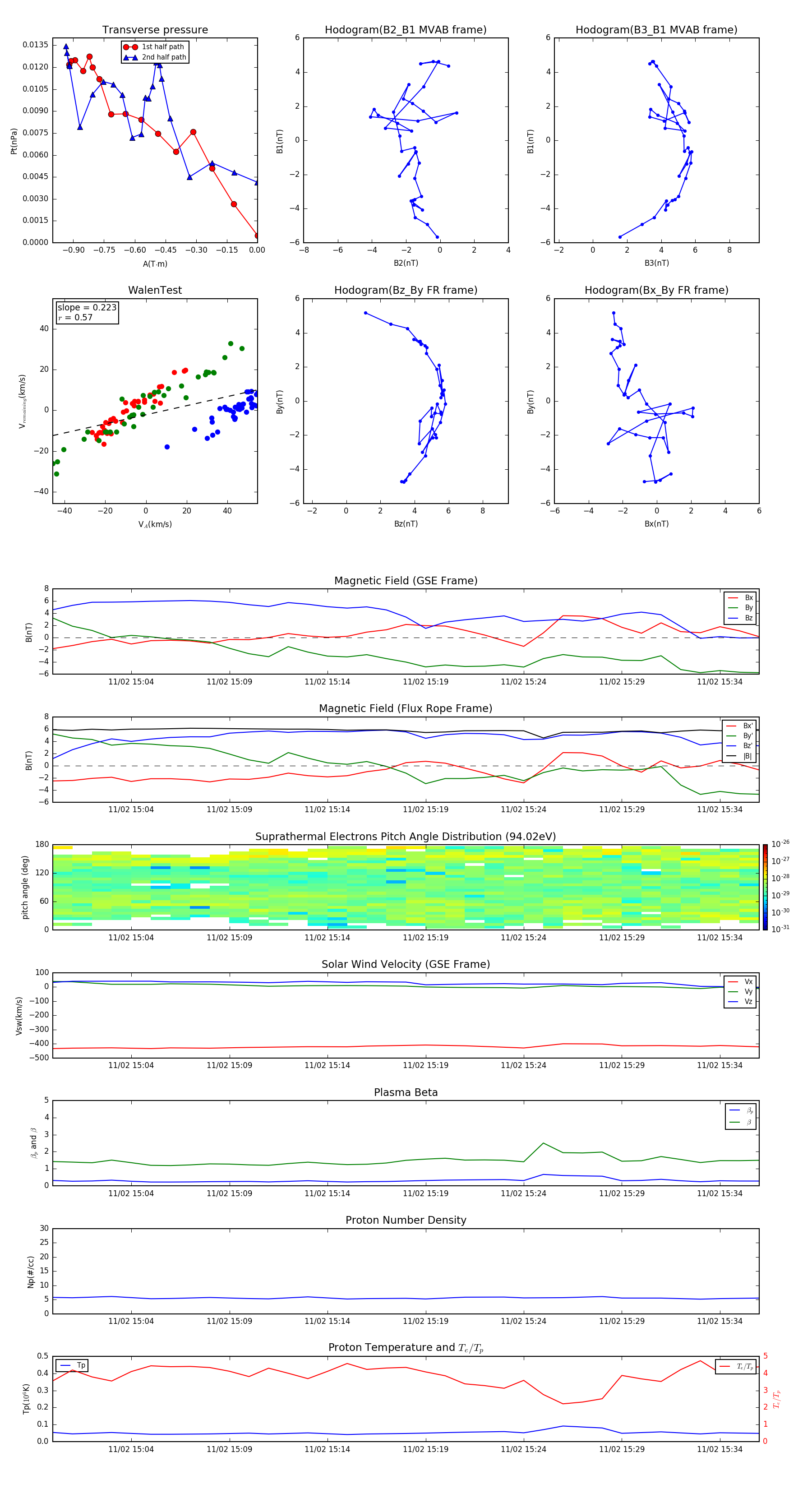Click '1st half path' legend entry
This screenshot has height=1489, width=812.
(x=154, y=47)
